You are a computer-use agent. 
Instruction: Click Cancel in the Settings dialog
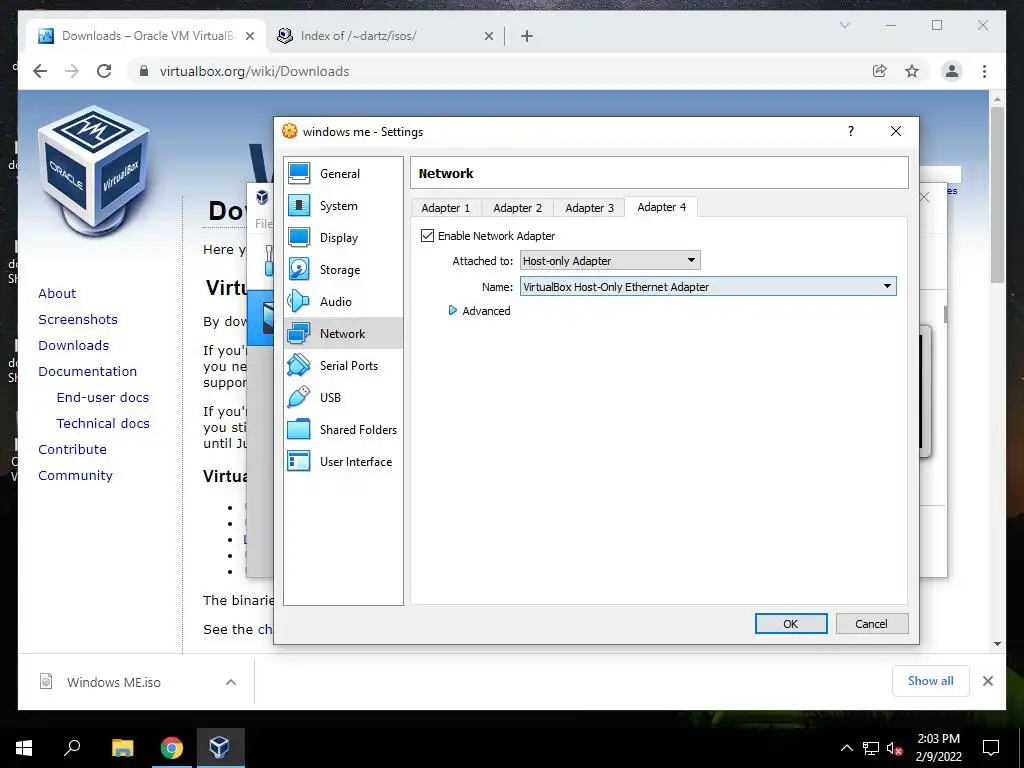(x=872, y=624)
